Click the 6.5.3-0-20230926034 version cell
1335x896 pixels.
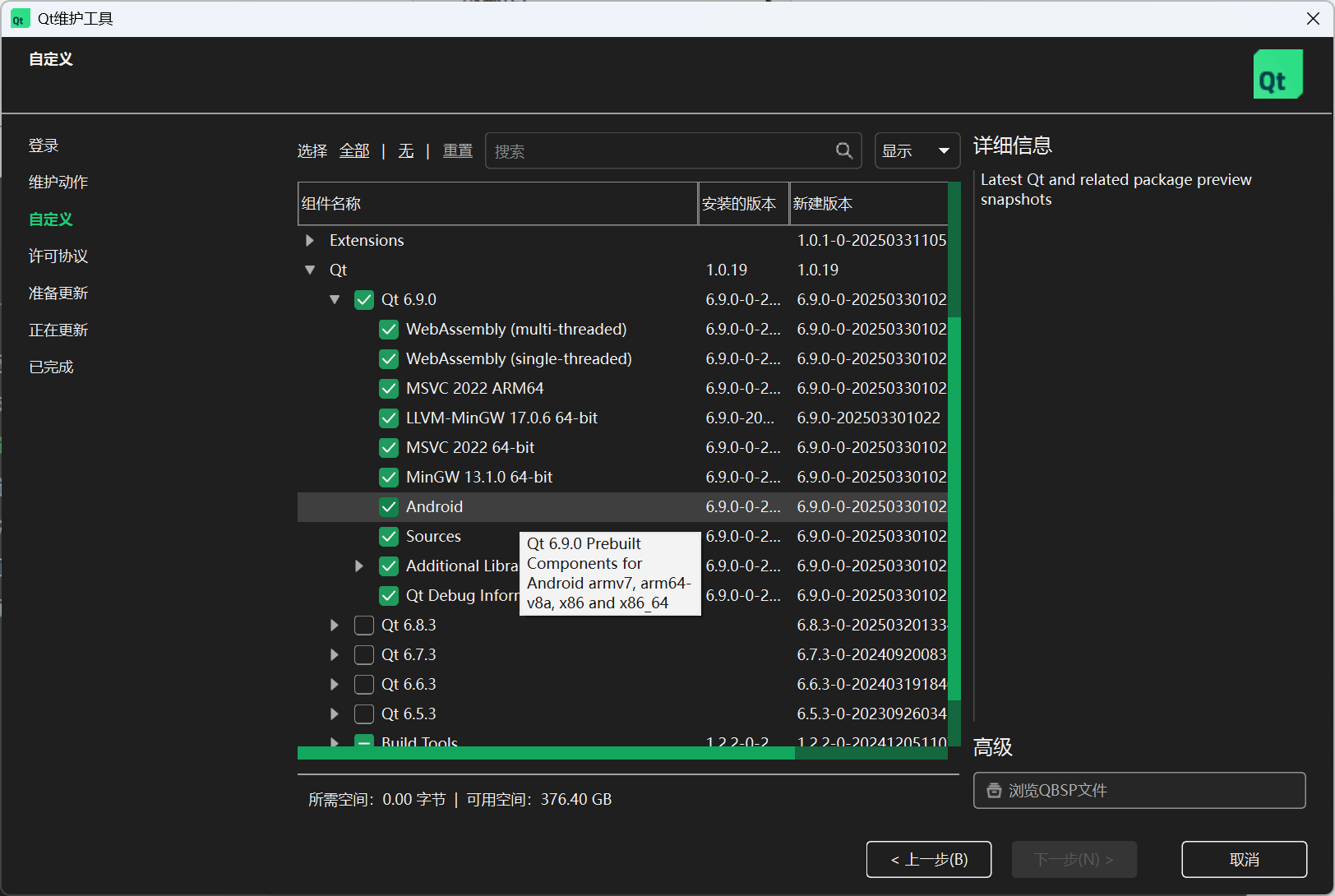coord(871,714)
